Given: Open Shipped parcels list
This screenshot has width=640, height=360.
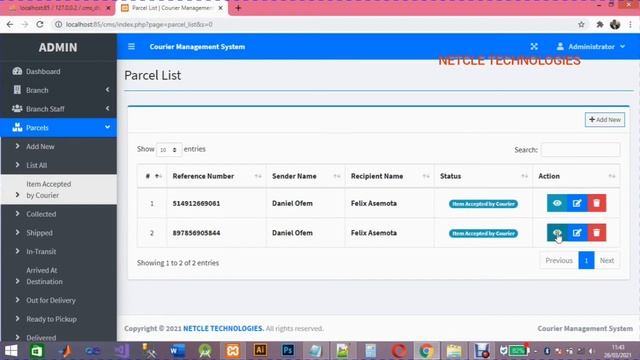Looking at the screenshot, I should click(59, 233).
